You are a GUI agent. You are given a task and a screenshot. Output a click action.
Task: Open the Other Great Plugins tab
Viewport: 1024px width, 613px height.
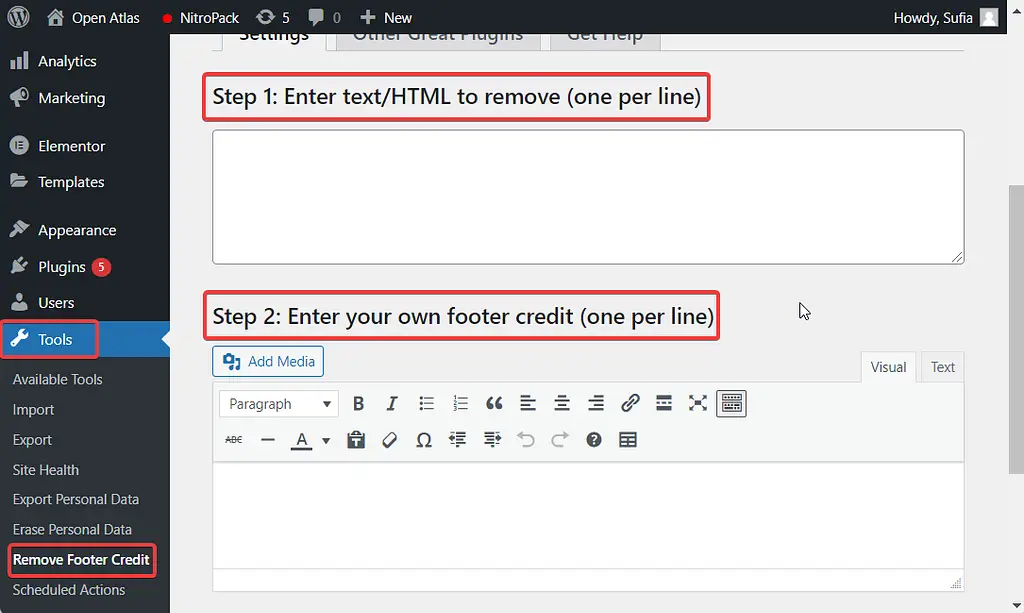(x=437, y=35)
